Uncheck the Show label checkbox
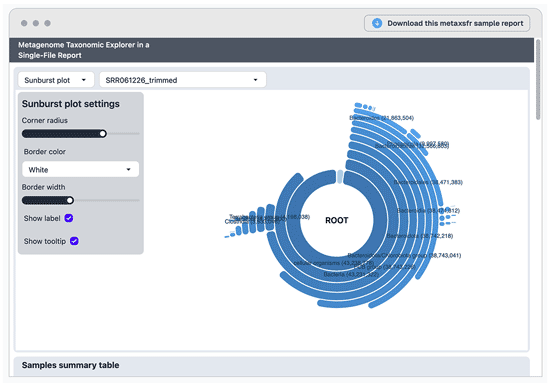550x383 pixels. coord(69,218)
